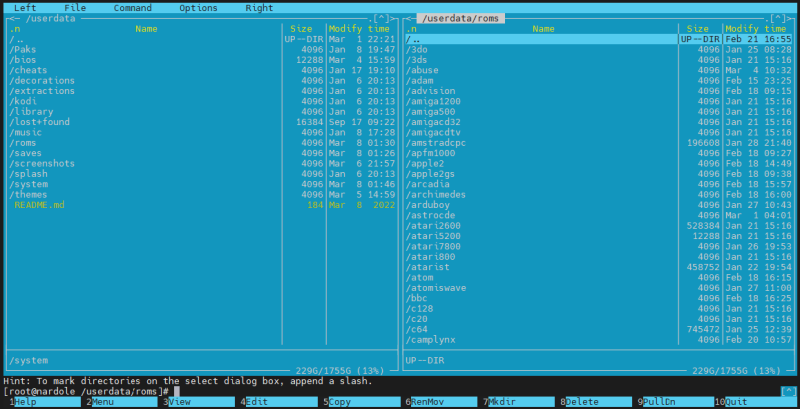
Task: Toggle sort order via right panel .n
Action: (411, 29)
